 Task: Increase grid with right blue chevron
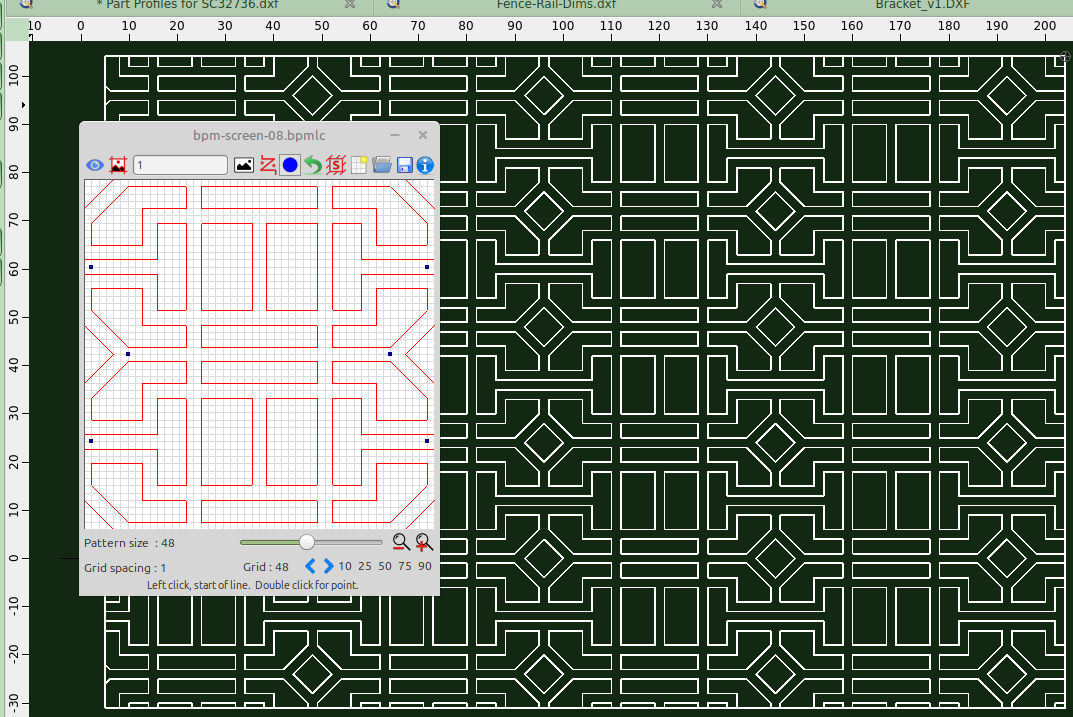click(328, 567)
